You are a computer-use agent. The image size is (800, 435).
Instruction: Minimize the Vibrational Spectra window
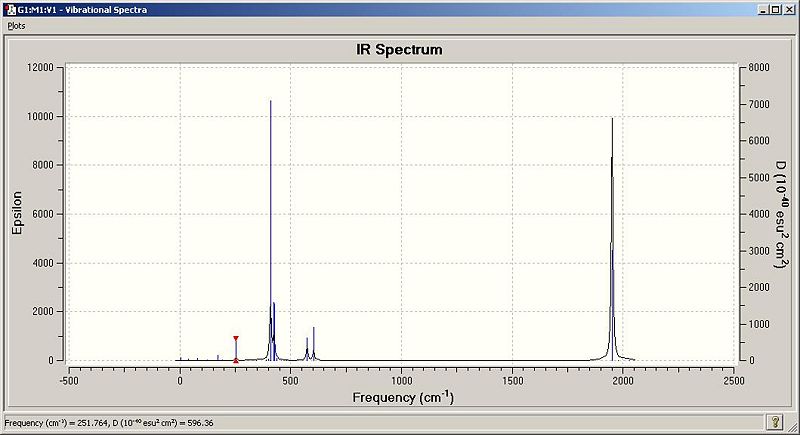click(x=763, y=9)
